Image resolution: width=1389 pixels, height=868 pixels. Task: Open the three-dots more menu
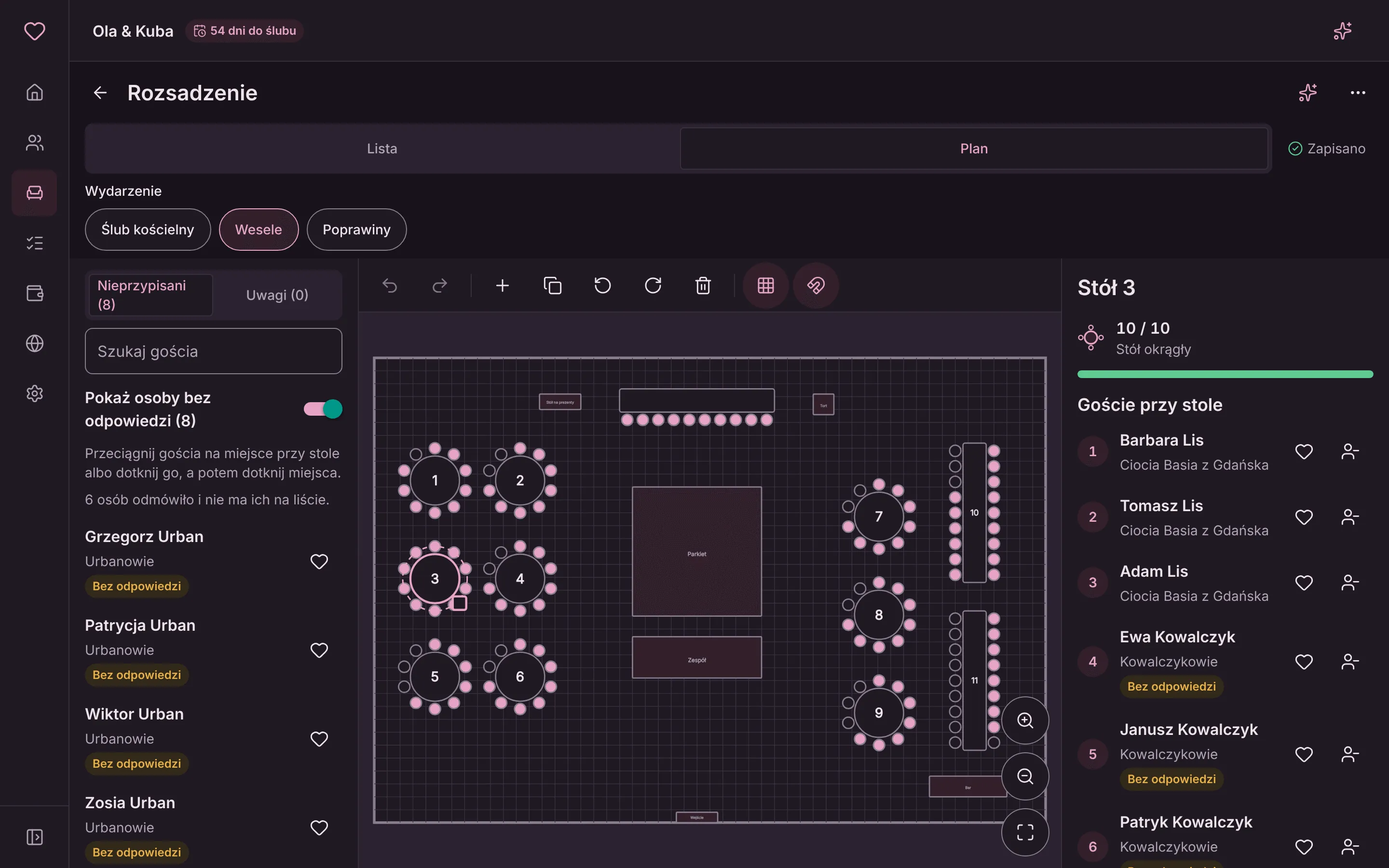click(1358, 93)
